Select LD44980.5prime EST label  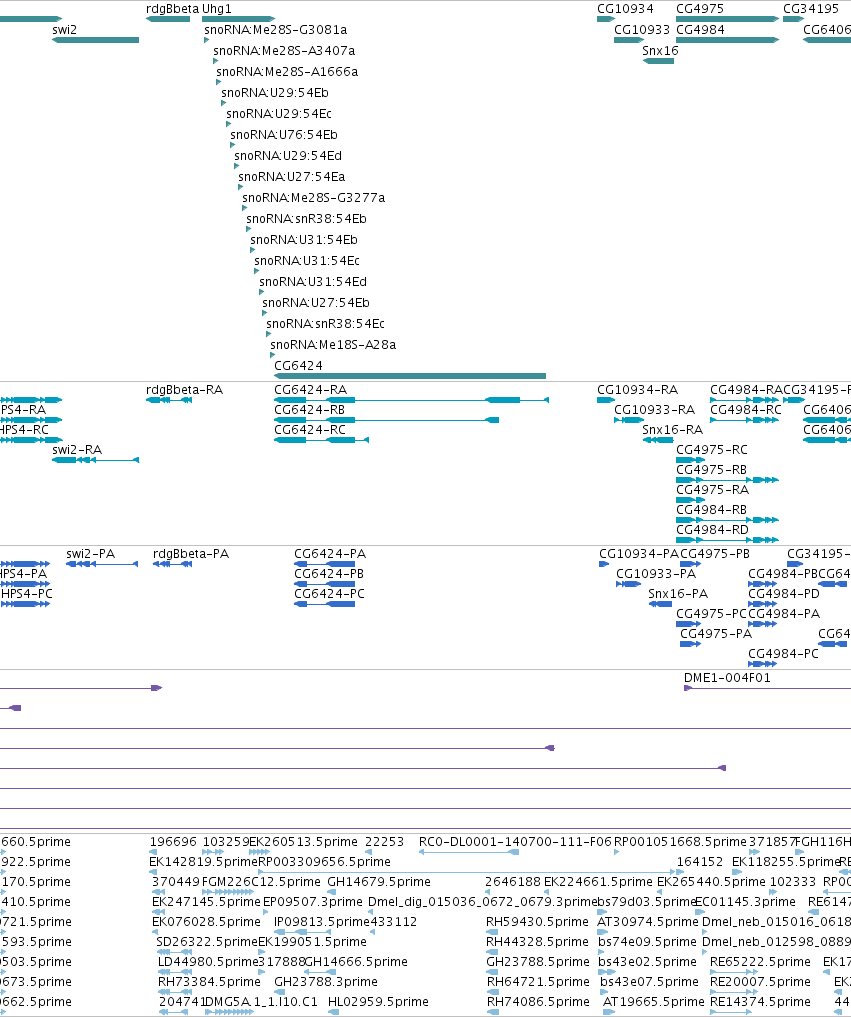click(208, 962)
